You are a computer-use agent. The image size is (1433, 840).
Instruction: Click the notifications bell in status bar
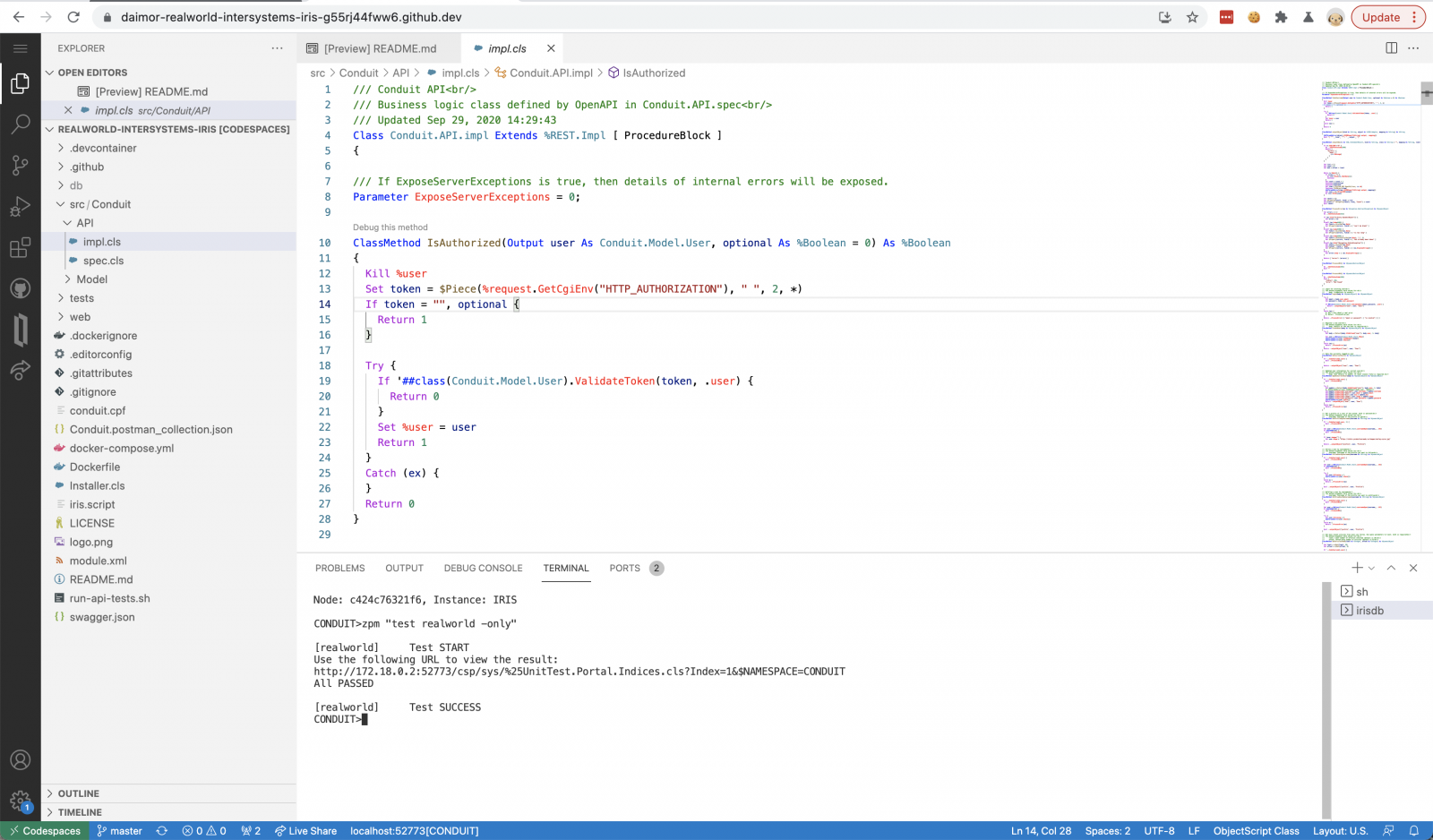click(1414, 831)
